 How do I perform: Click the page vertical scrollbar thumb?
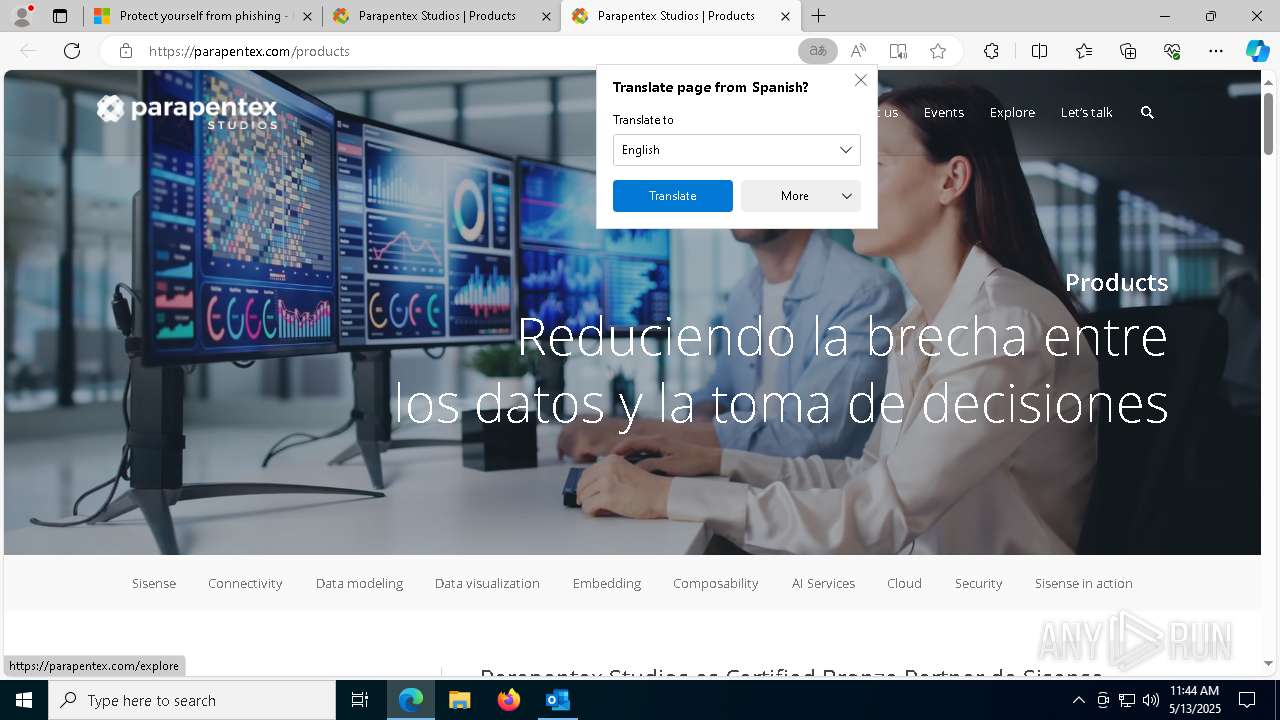pyautogui.click(x=1268, y=123)
